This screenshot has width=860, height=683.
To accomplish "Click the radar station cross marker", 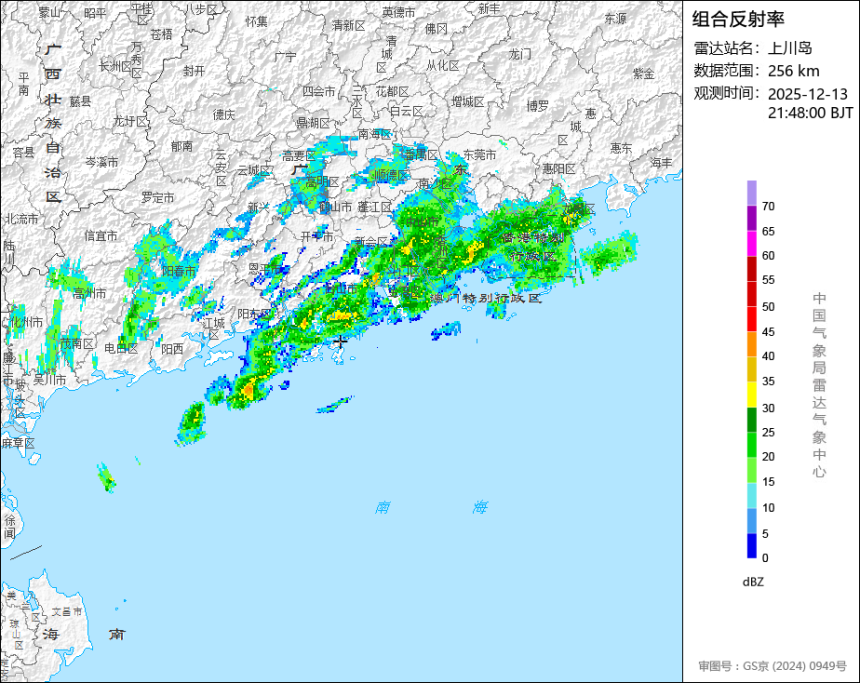I will coord(341,342).
